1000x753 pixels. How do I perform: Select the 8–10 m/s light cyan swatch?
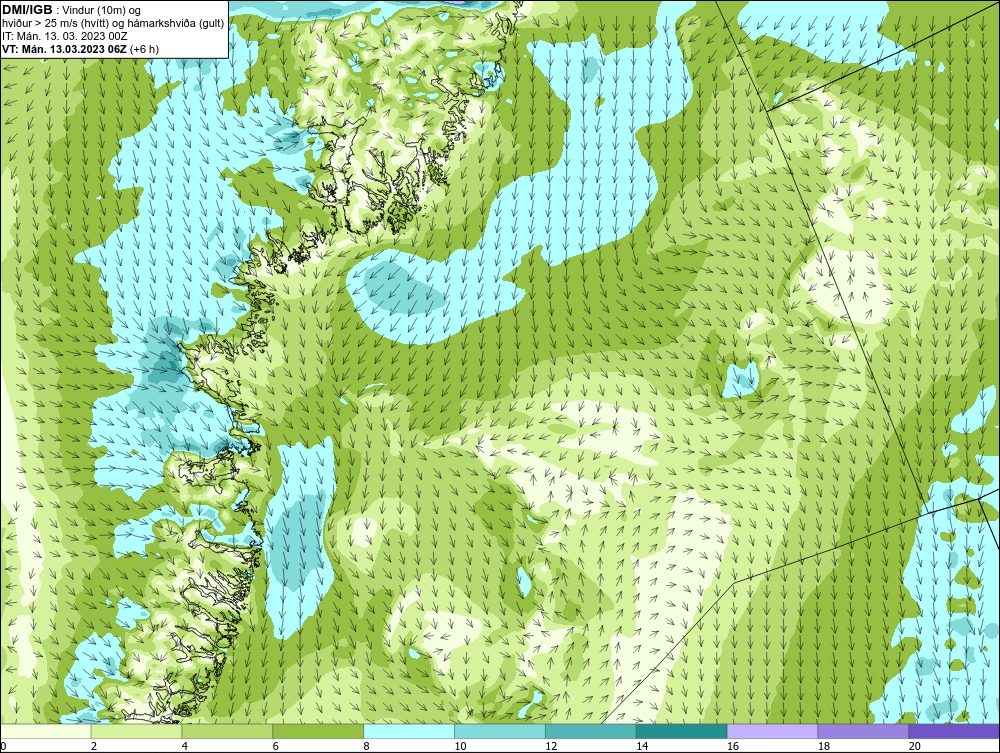click(x=409, y=731)
